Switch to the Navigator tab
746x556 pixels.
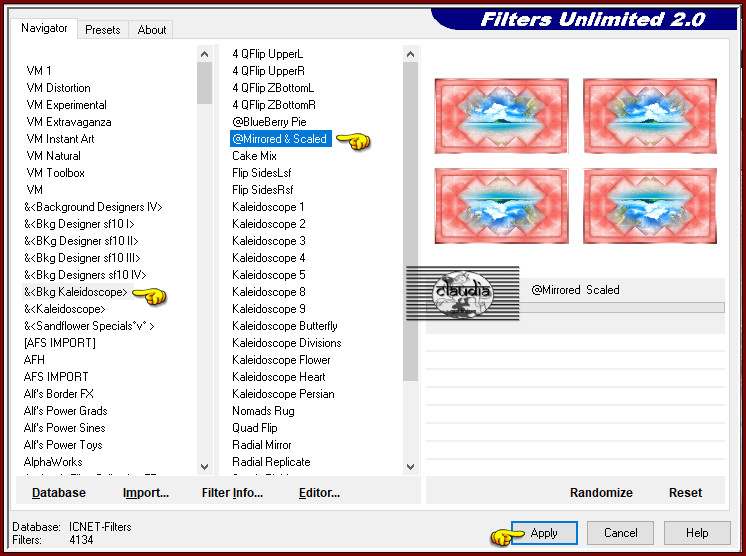[44, 28]
